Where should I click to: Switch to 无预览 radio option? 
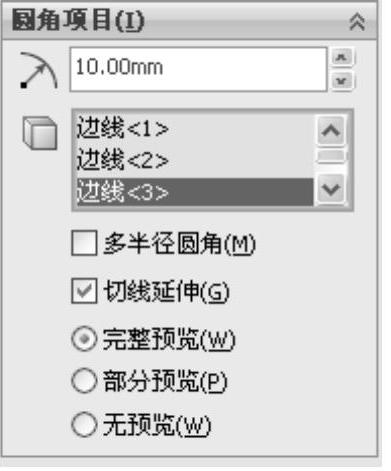[x=84, y=424]
